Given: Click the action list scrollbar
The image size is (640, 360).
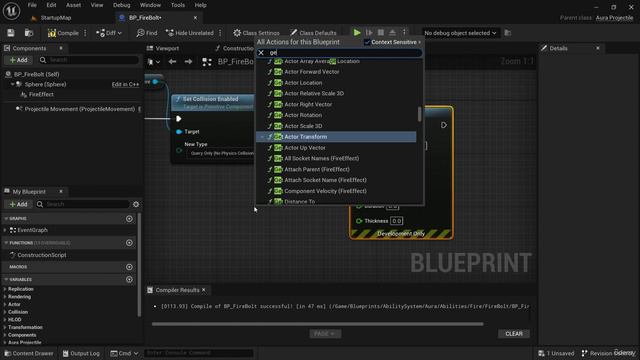Looking at the screenshot, I should [419, 114].
